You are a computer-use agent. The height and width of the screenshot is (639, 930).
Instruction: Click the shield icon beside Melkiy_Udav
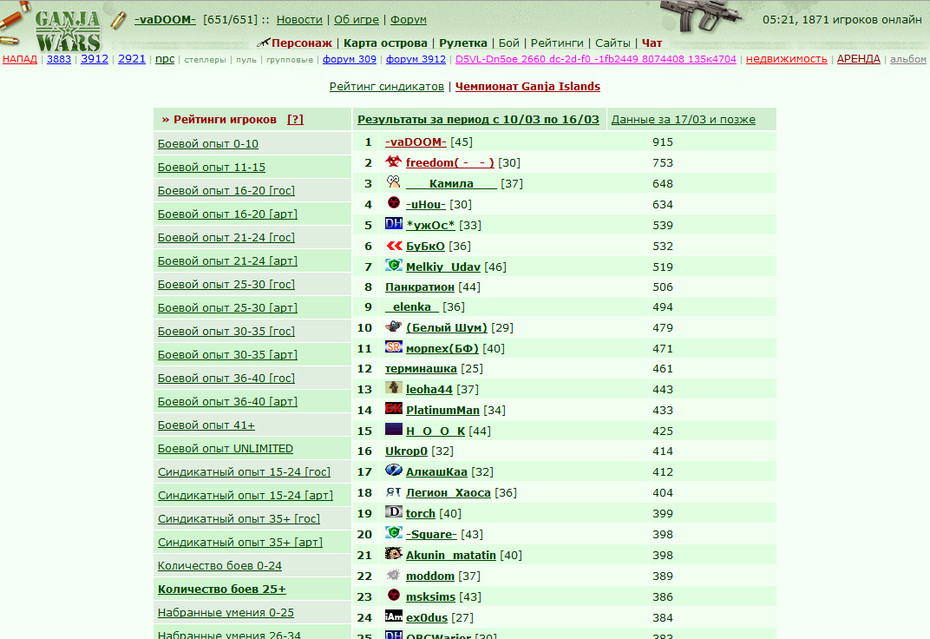393,266
